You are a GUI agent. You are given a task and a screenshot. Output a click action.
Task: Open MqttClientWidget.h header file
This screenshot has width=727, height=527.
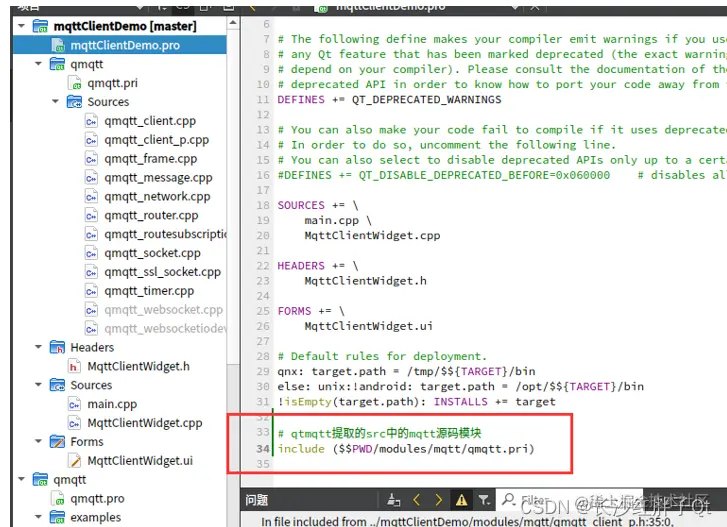click(x=138, y=367)
